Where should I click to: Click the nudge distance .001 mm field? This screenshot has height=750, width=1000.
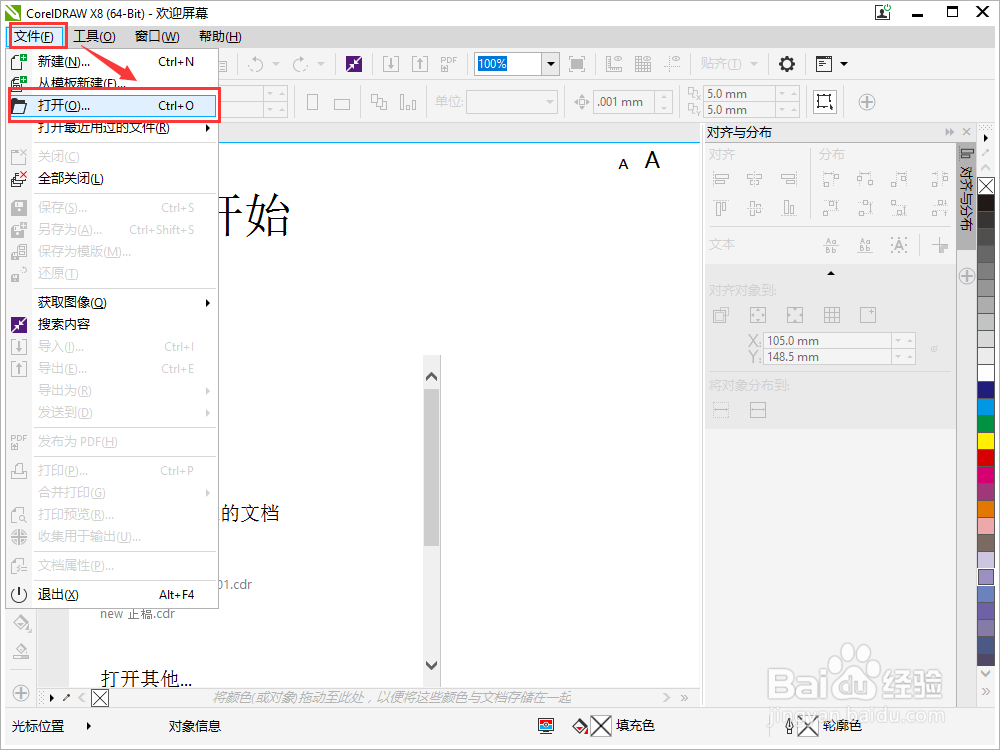pyautogui.click(x=625, y=102)
